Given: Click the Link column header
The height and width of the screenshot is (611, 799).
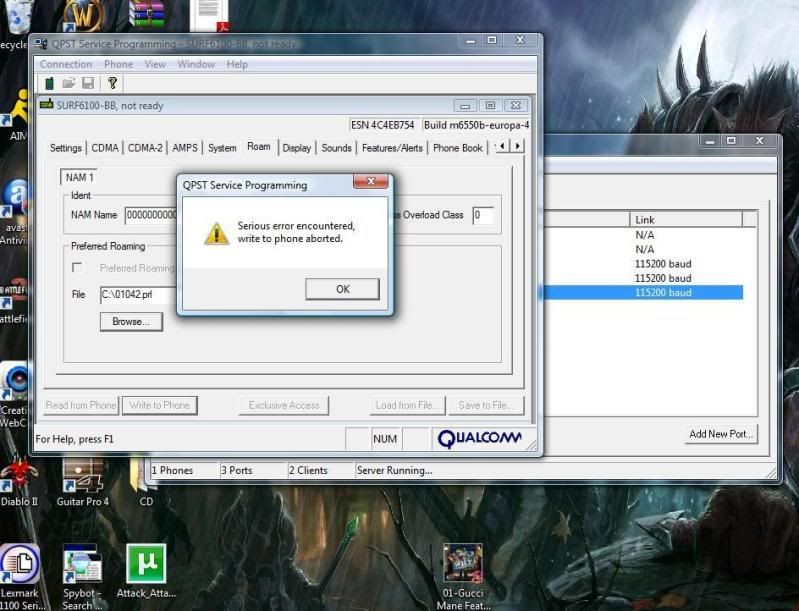Looking at the screenshot, I should 686,220.
